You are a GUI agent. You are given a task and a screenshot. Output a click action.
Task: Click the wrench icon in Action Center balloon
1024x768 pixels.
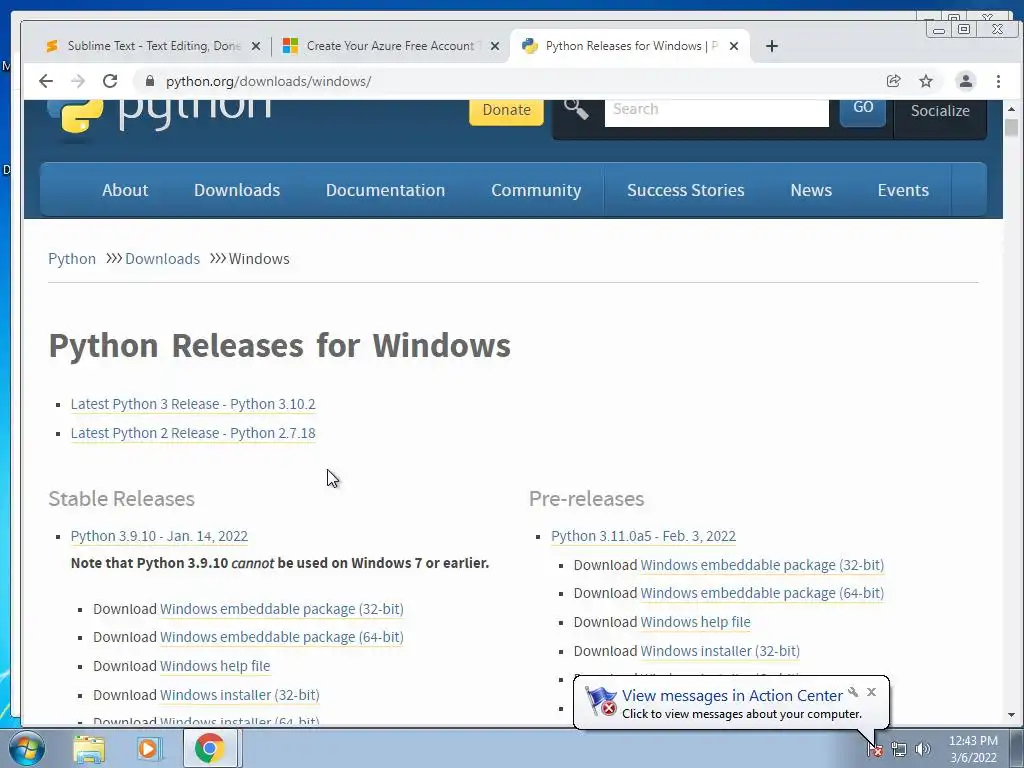click(x=853, y=692)
